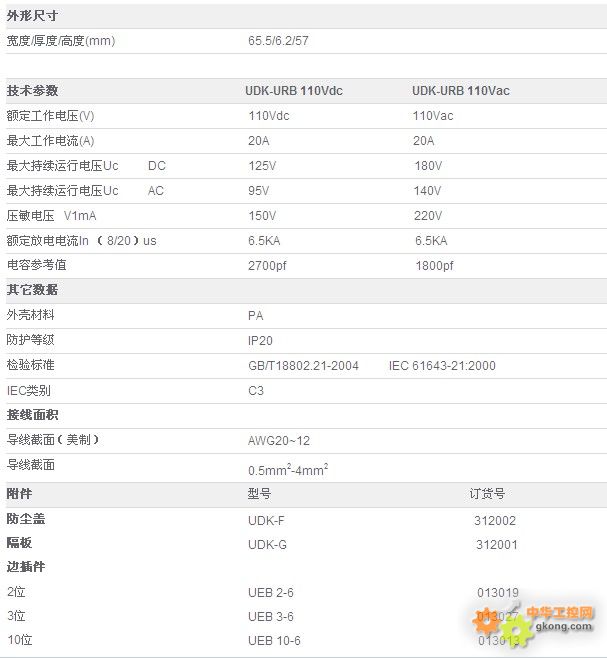Select the UDK-URB 110Vac column header

point(460,91)
